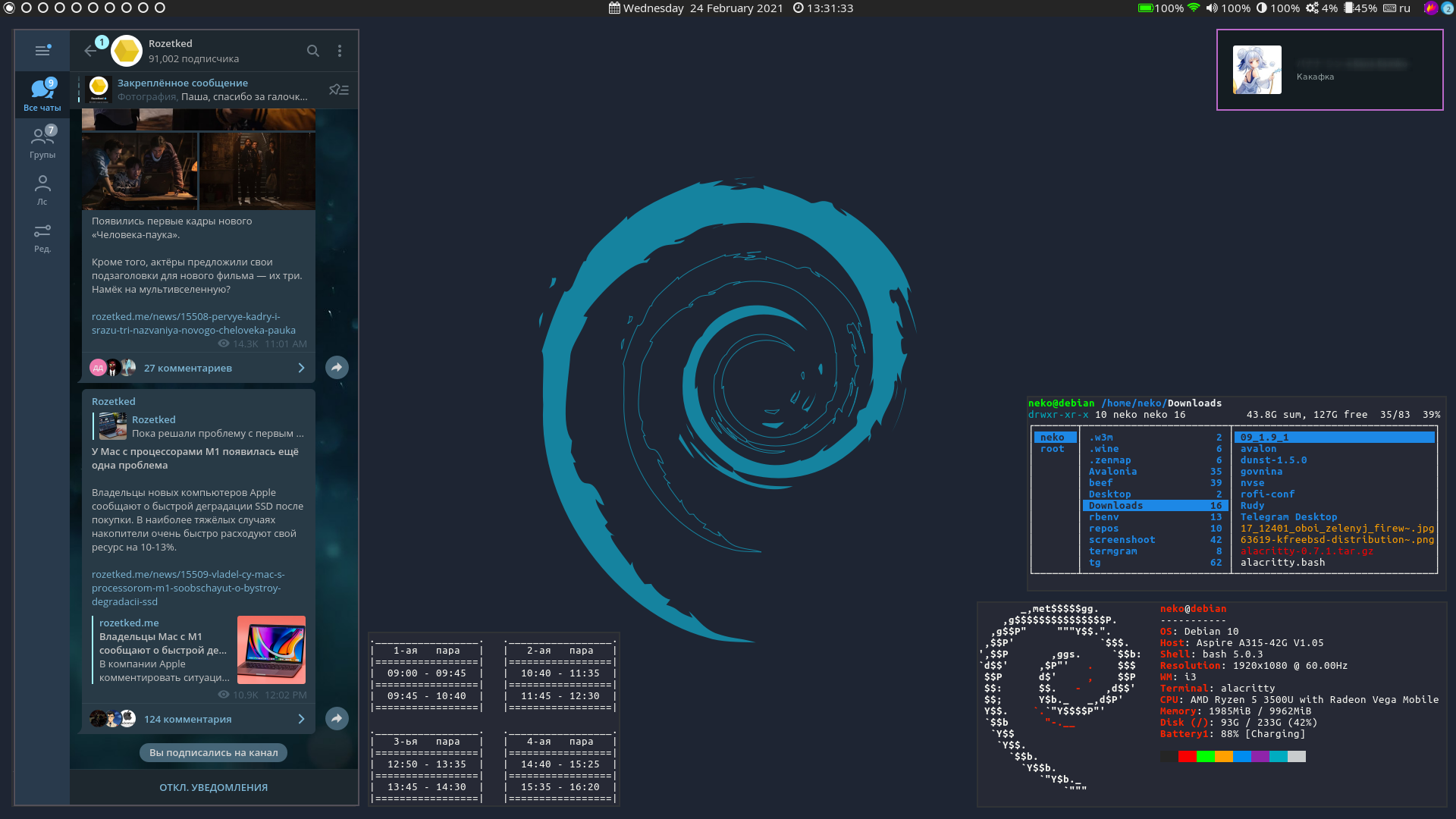Screen dimensions: 1456x819
Task: Share the Mac M1 post via arrow
Action: (x=337, y=719)
